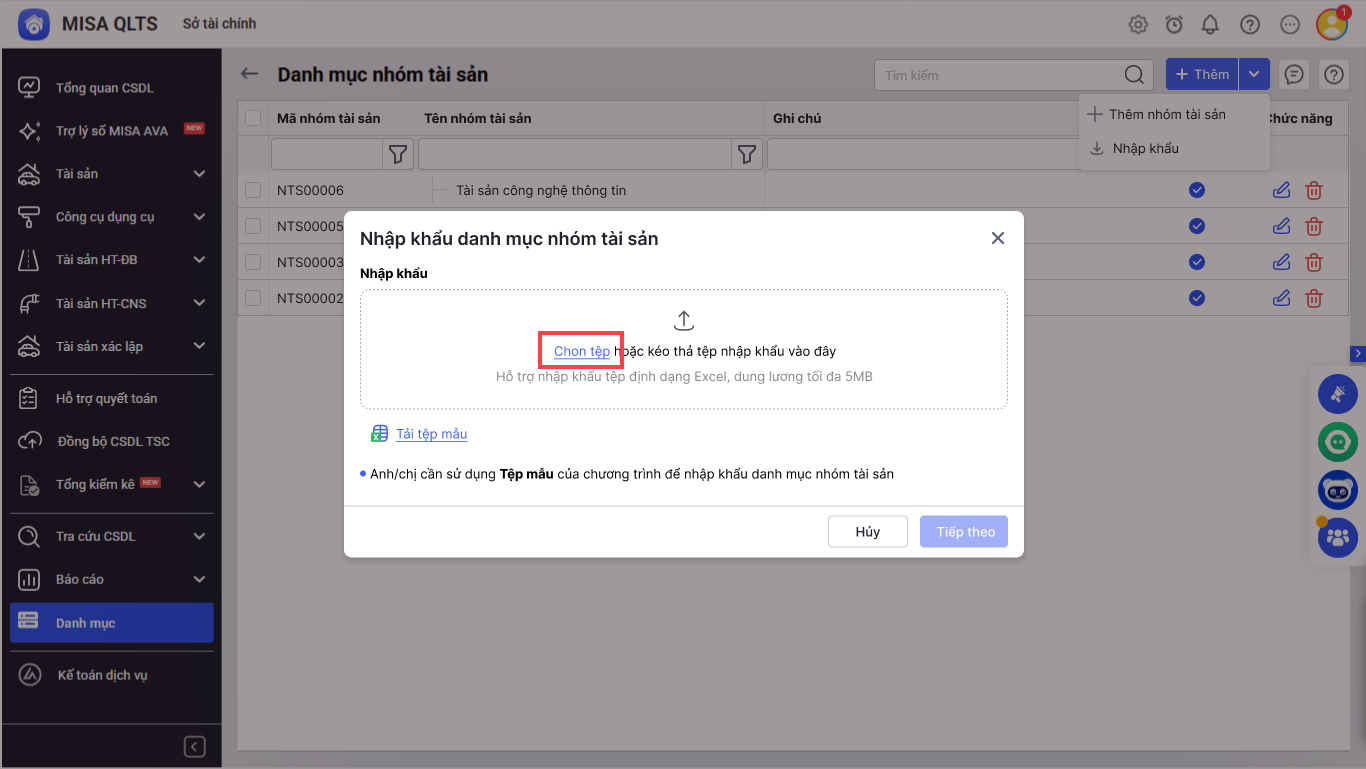The image size is (1366, 769).
Task: Expand the Tài sản sidebar section
Action: (199, 174)
